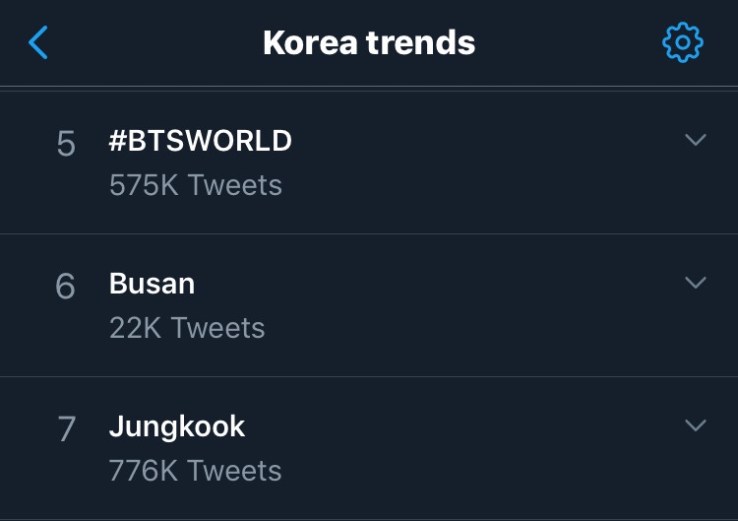The width and height of the screenshot is (738, 521).
Task: Open trends settings gear icon
Action: click(x=683, y=43)
